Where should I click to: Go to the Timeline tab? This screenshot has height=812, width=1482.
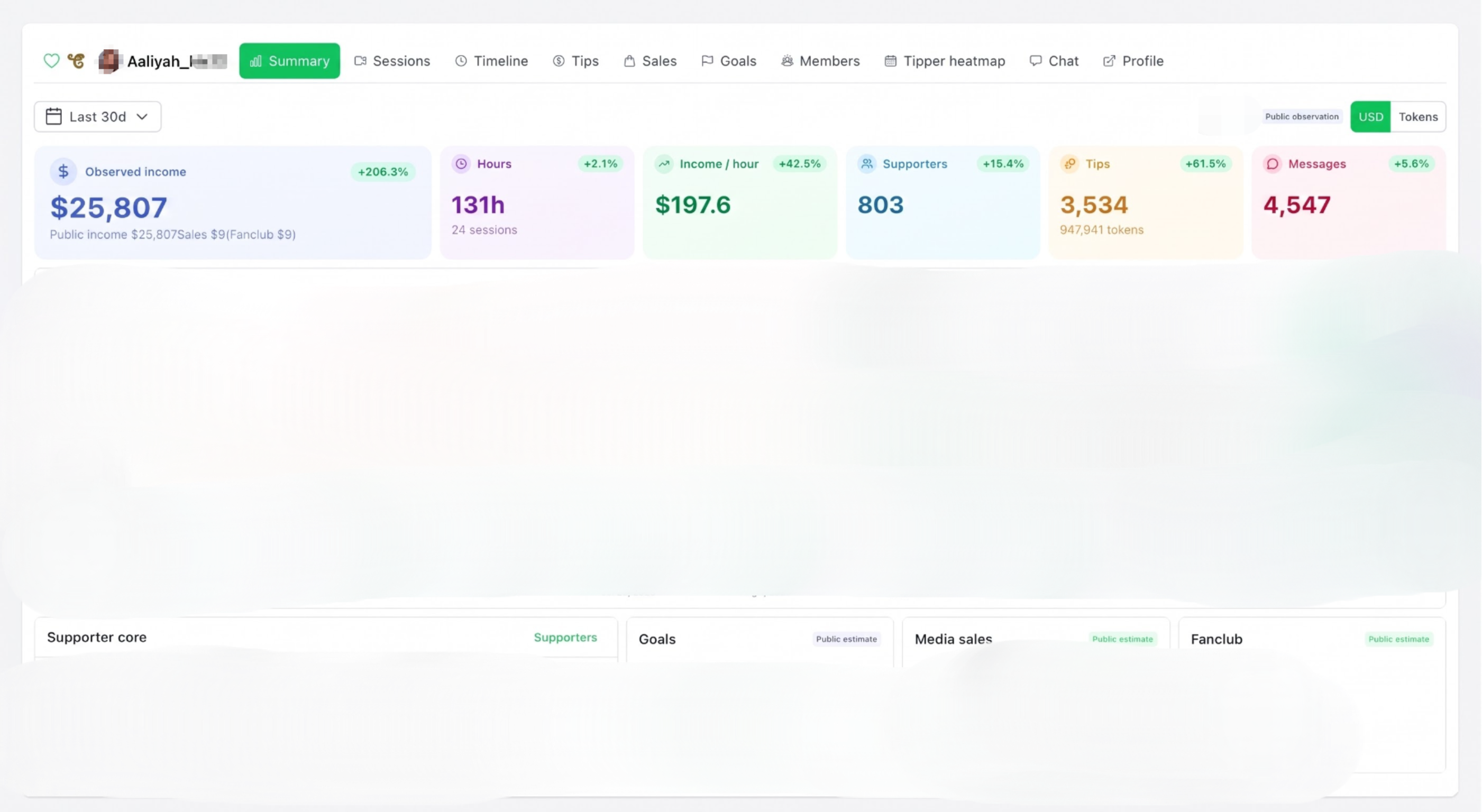491,60
